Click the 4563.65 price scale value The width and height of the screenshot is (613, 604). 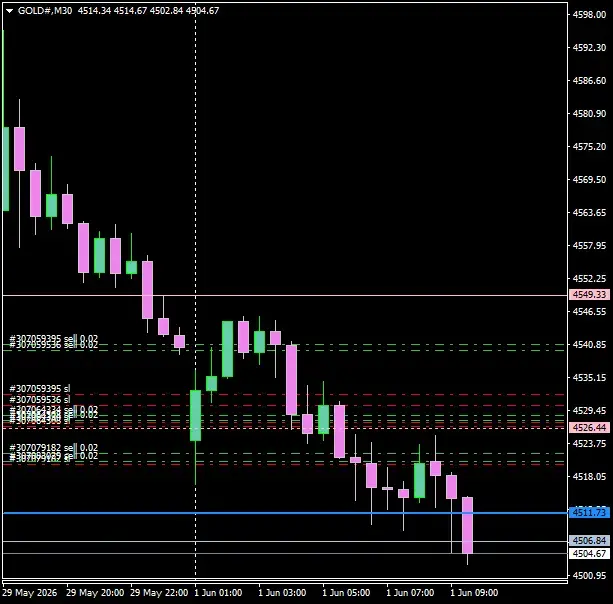click(x=589, y=212)
